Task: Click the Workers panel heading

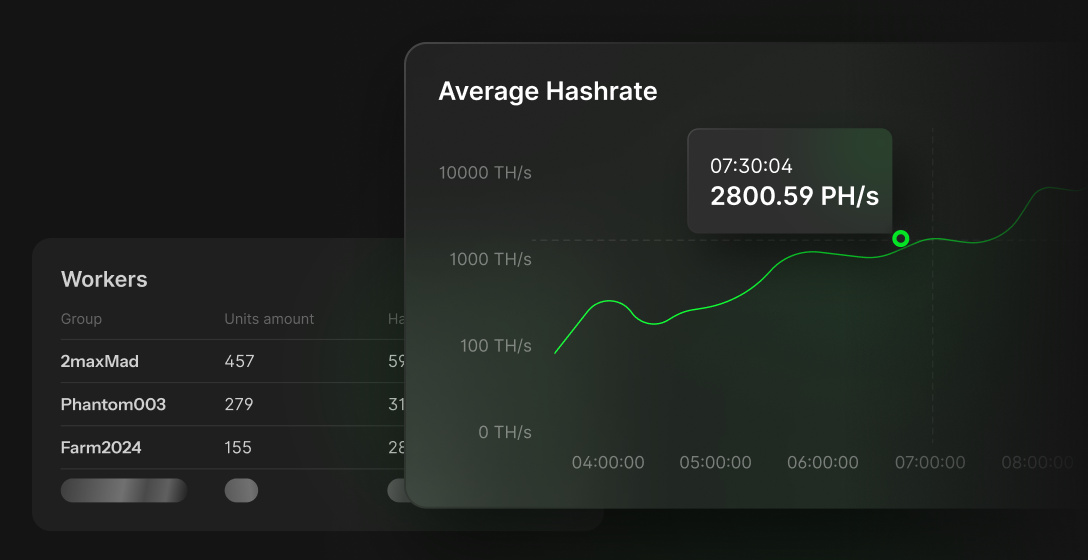Action: click(104, 280)
